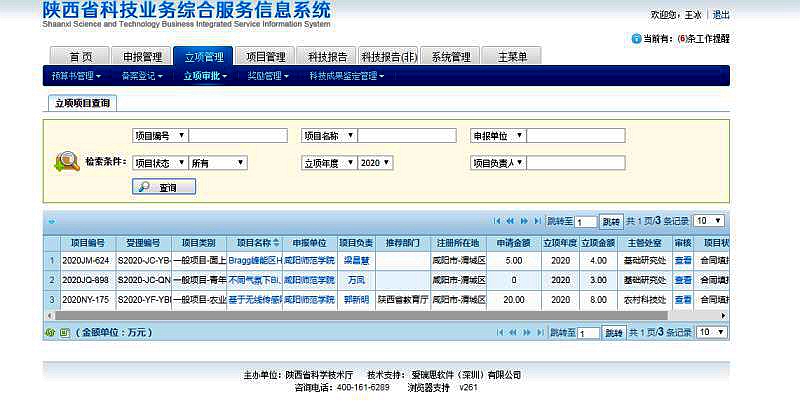Switch to the 项目管理 tab

tap(266, 57)
